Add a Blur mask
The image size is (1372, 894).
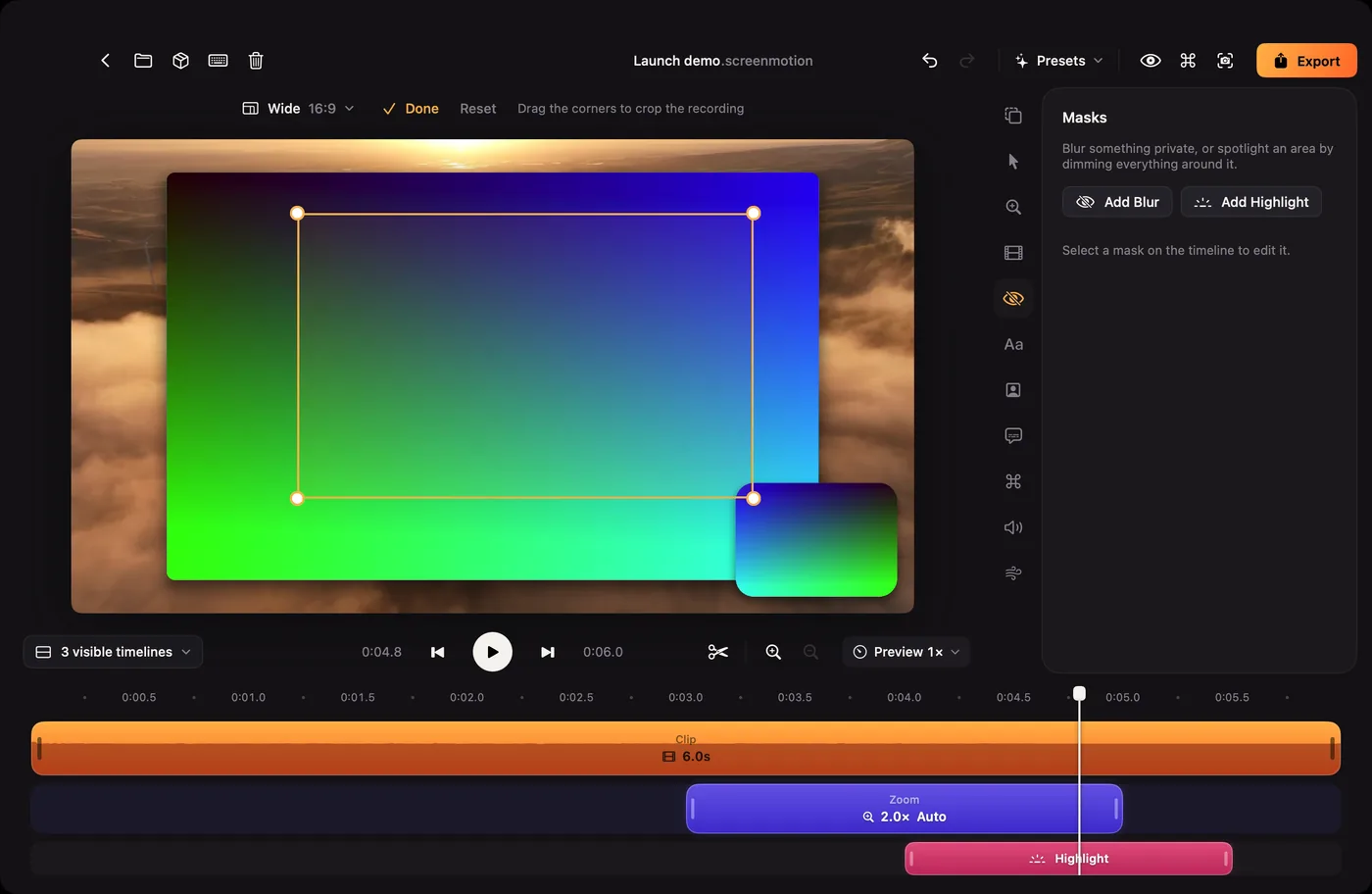pyautogui.click(x=1117, y=202)
